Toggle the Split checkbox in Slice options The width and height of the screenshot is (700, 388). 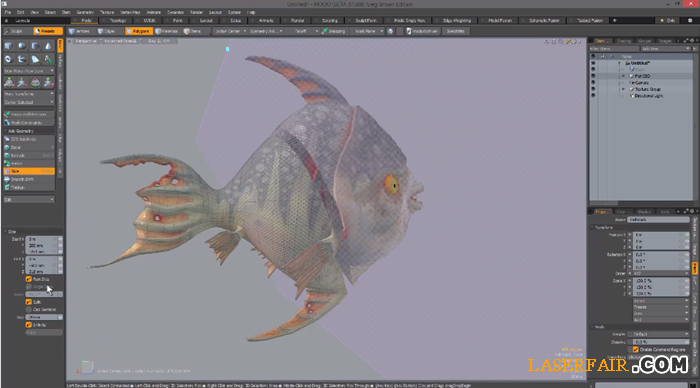tap(29, 302)
